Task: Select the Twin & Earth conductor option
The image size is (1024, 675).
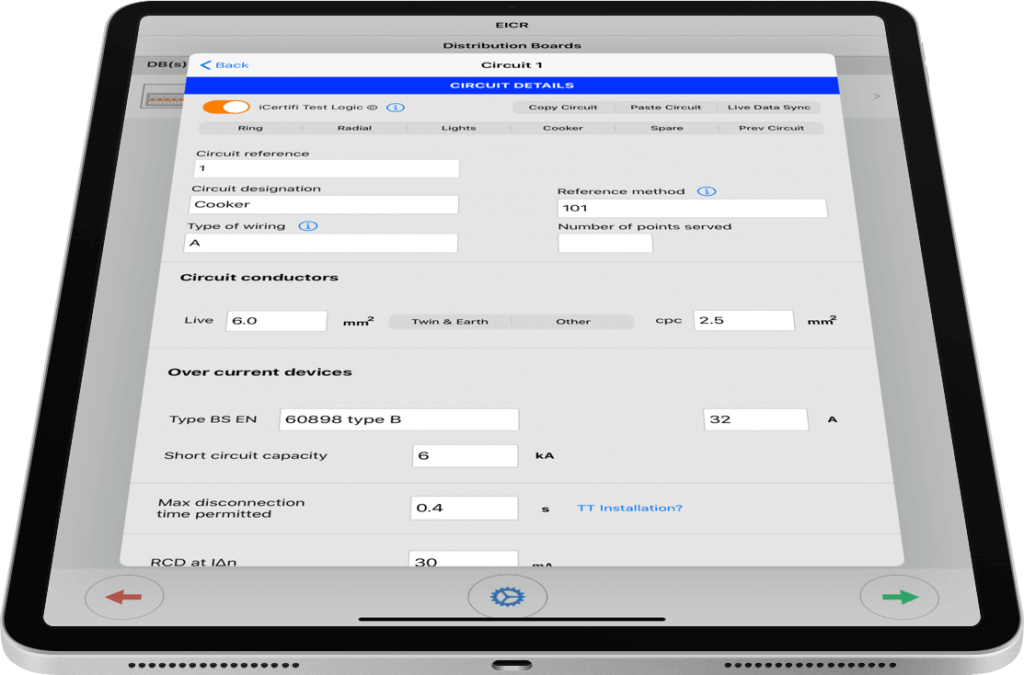Action: tap(450, 322)
